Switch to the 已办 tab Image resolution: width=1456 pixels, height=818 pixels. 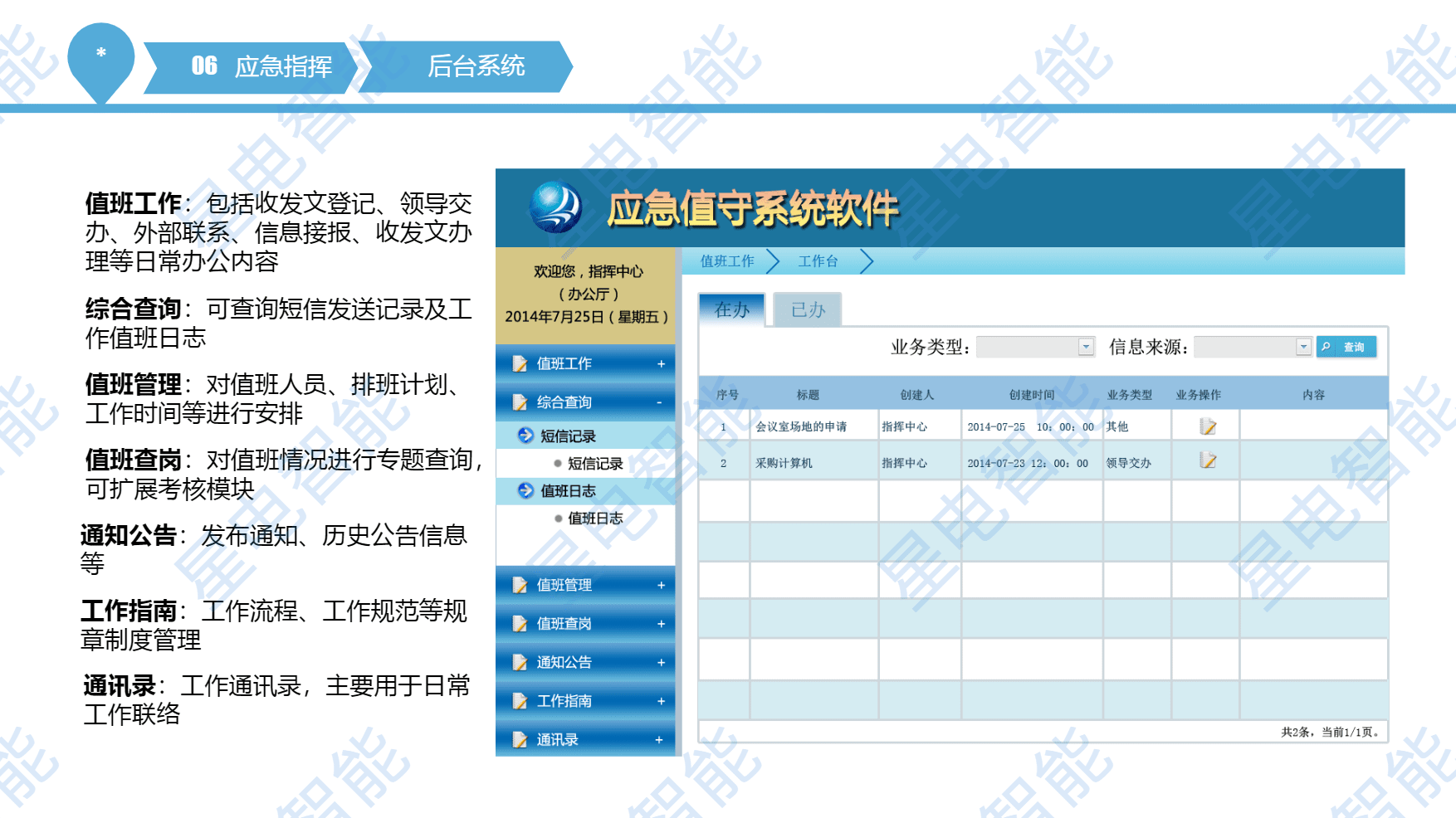point(808,309)
